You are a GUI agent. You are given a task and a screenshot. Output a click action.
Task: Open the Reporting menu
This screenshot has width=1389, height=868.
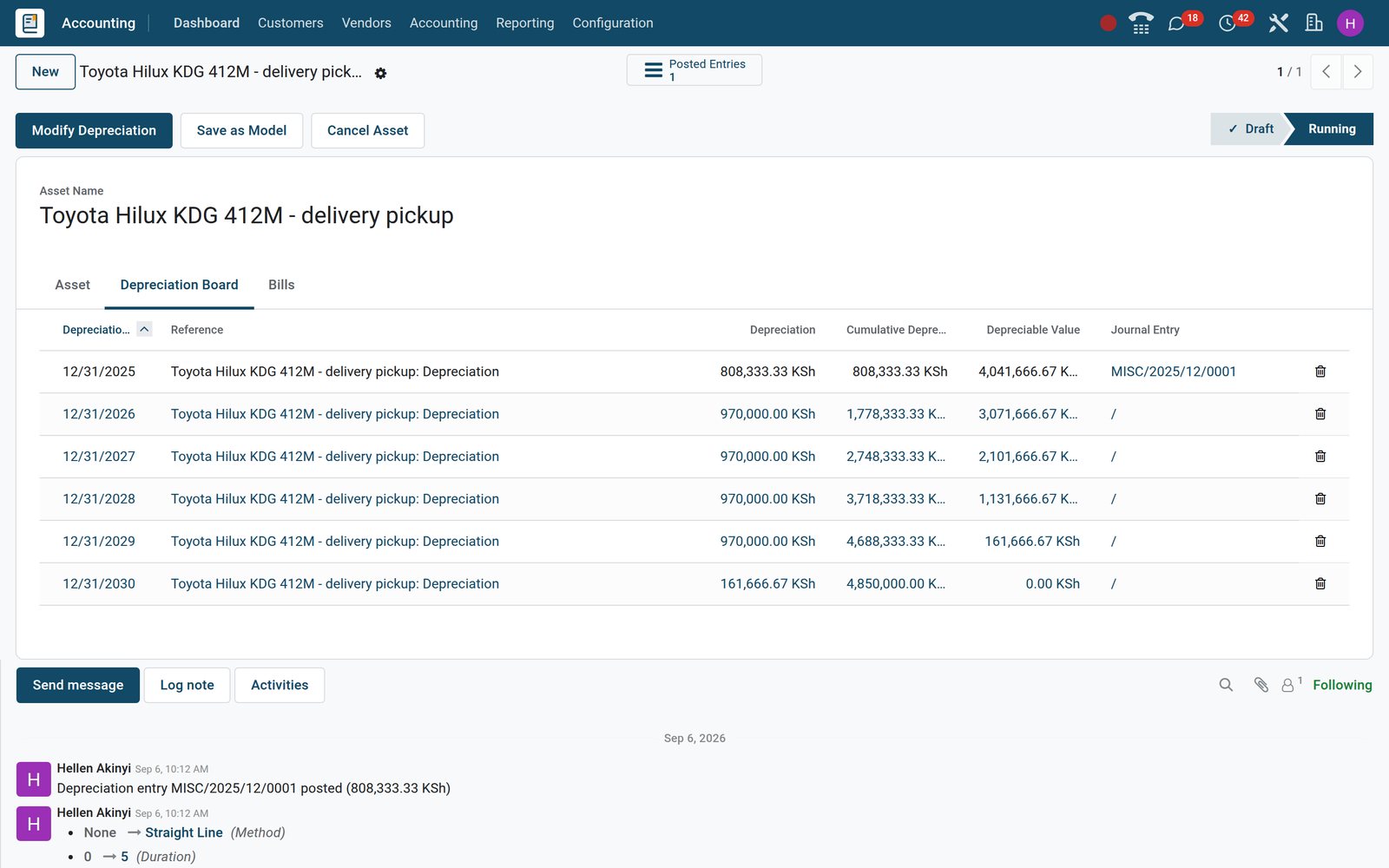pyautogui.click(x=525, y=23)
